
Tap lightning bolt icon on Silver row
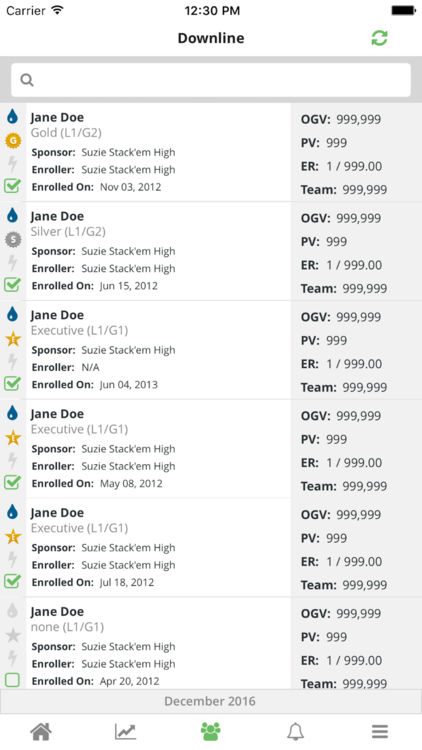tap(13, 263)
